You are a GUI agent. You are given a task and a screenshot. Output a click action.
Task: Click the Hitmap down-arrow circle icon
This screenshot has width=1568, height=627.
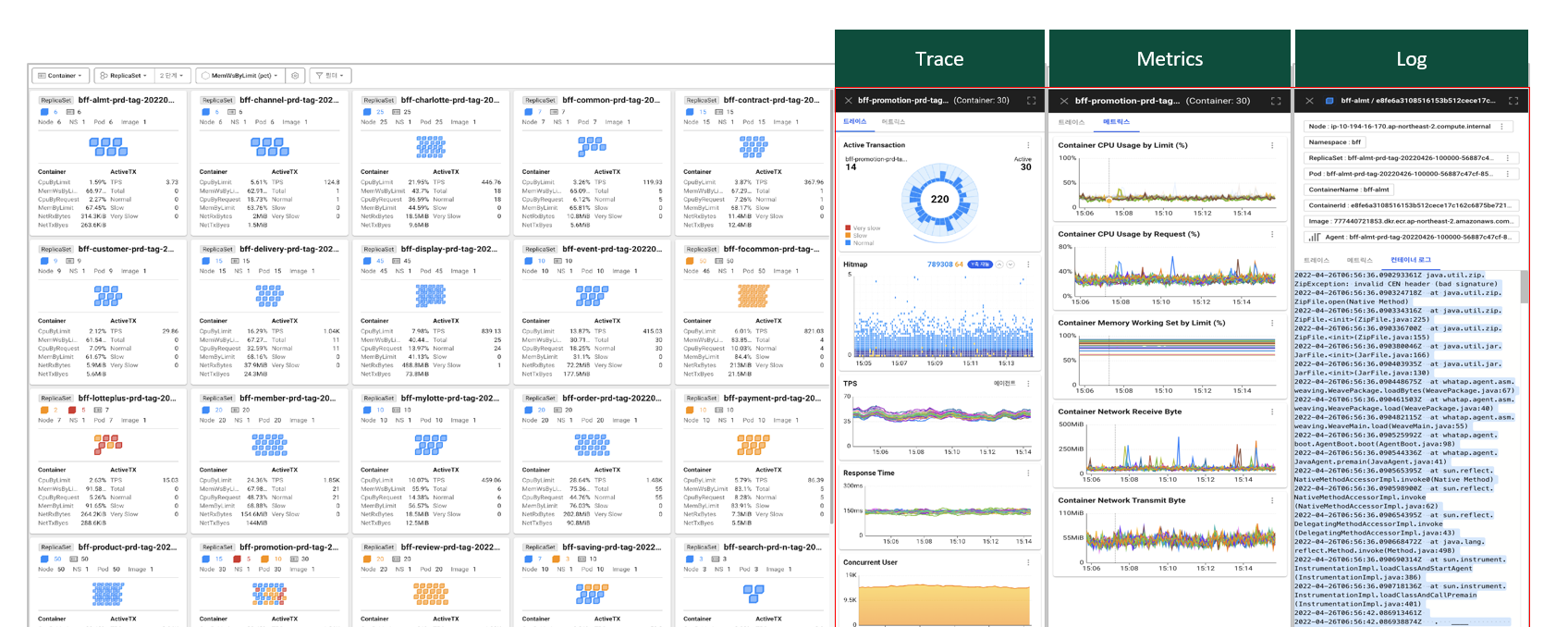[x=1011, y=264]
